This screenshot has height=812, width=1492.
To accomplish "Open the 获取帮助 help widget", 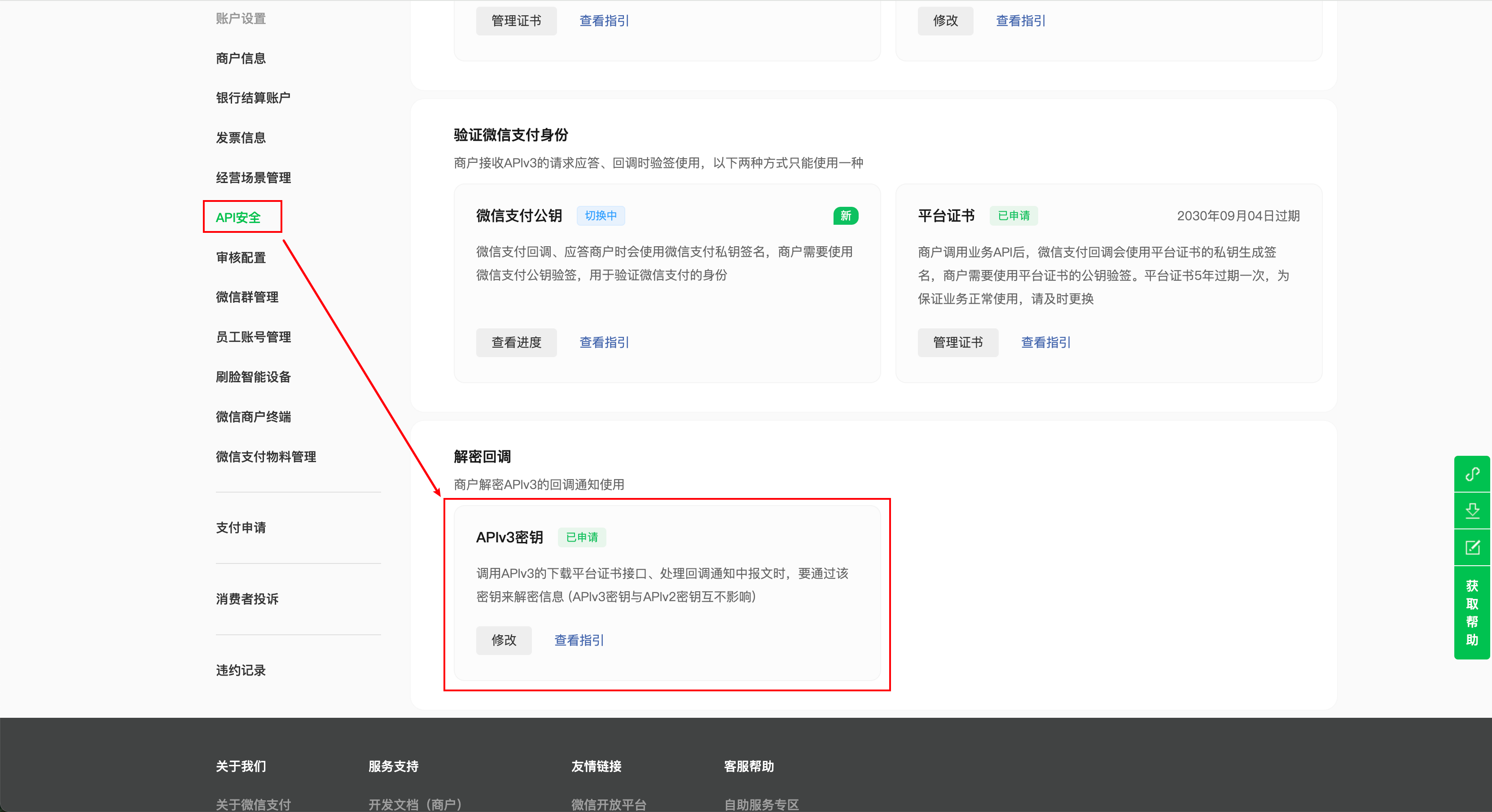I will pyautogui.click(x=1472, y=612).
